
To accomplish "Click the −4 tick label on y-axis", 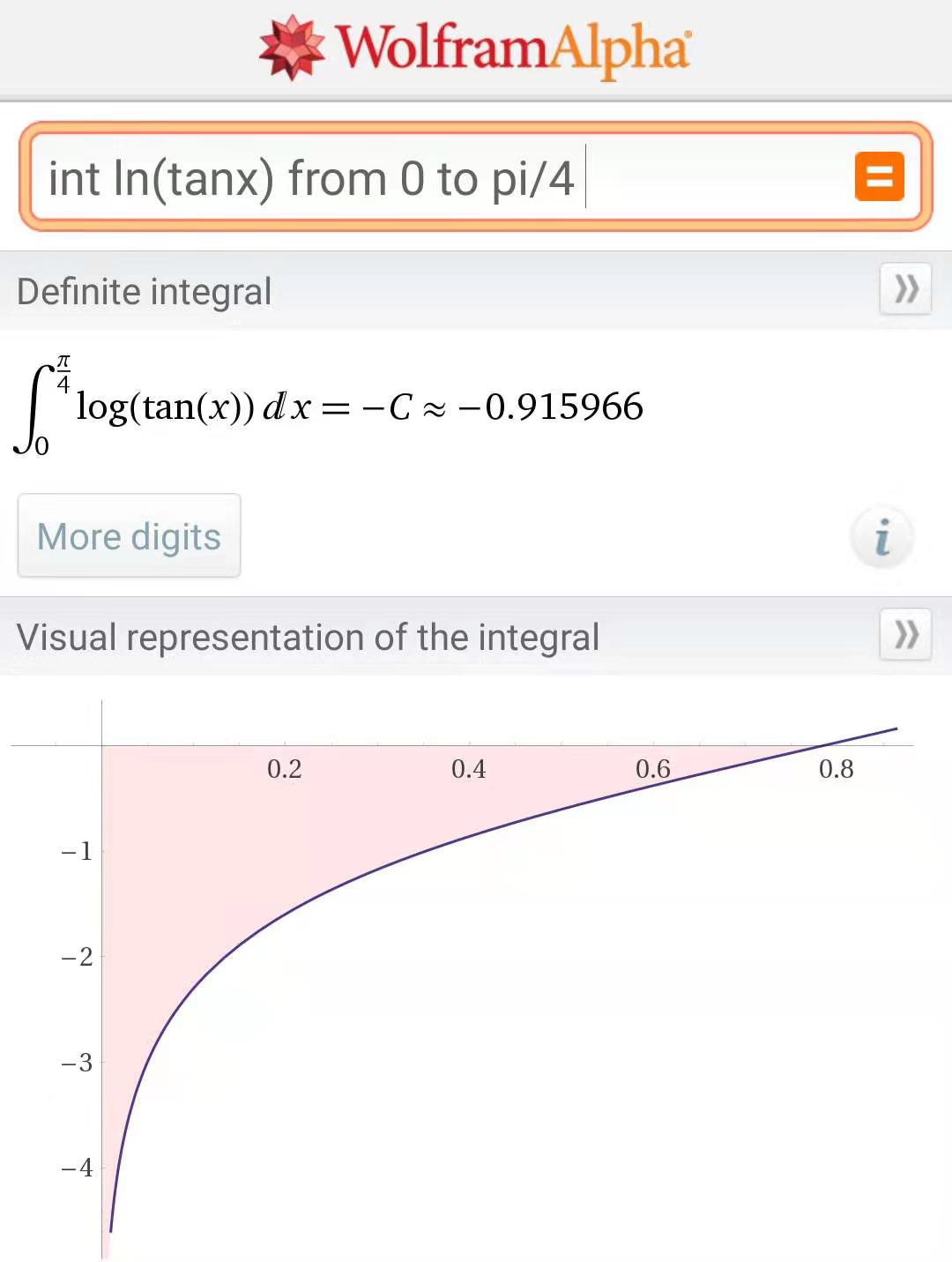I will tap(77, 1168).
